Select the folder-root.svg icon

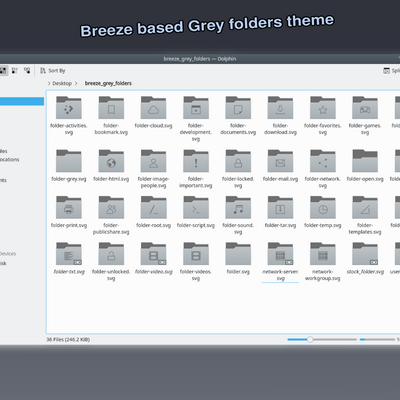coord(153,207)
